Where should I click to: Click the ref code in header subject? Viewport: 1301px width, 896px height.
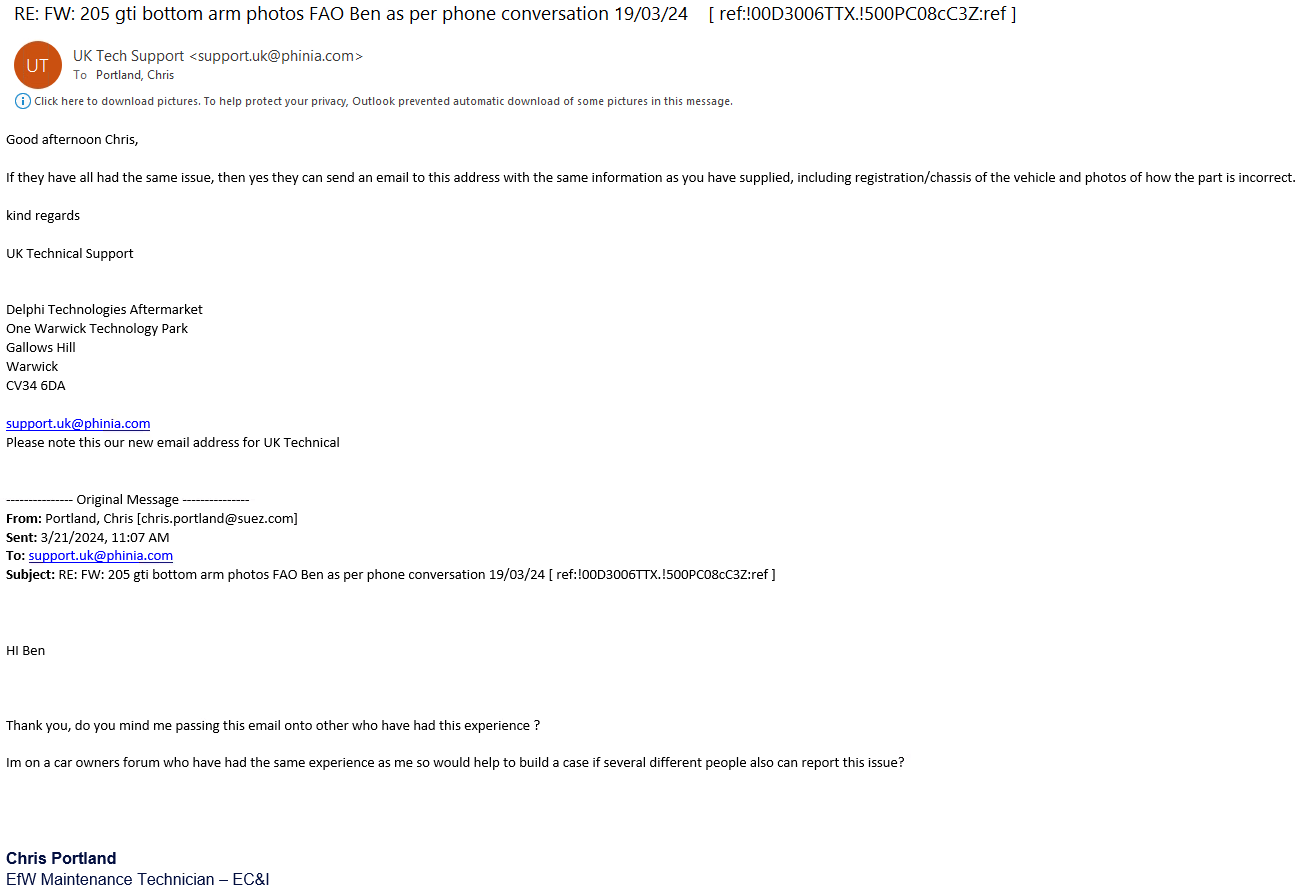(862, 14)
